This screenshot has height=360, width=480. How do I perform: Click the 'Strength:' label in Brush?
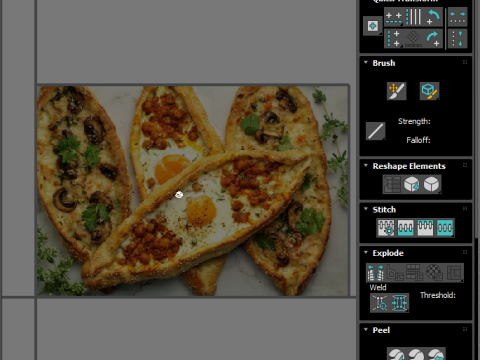coord(414,121)
